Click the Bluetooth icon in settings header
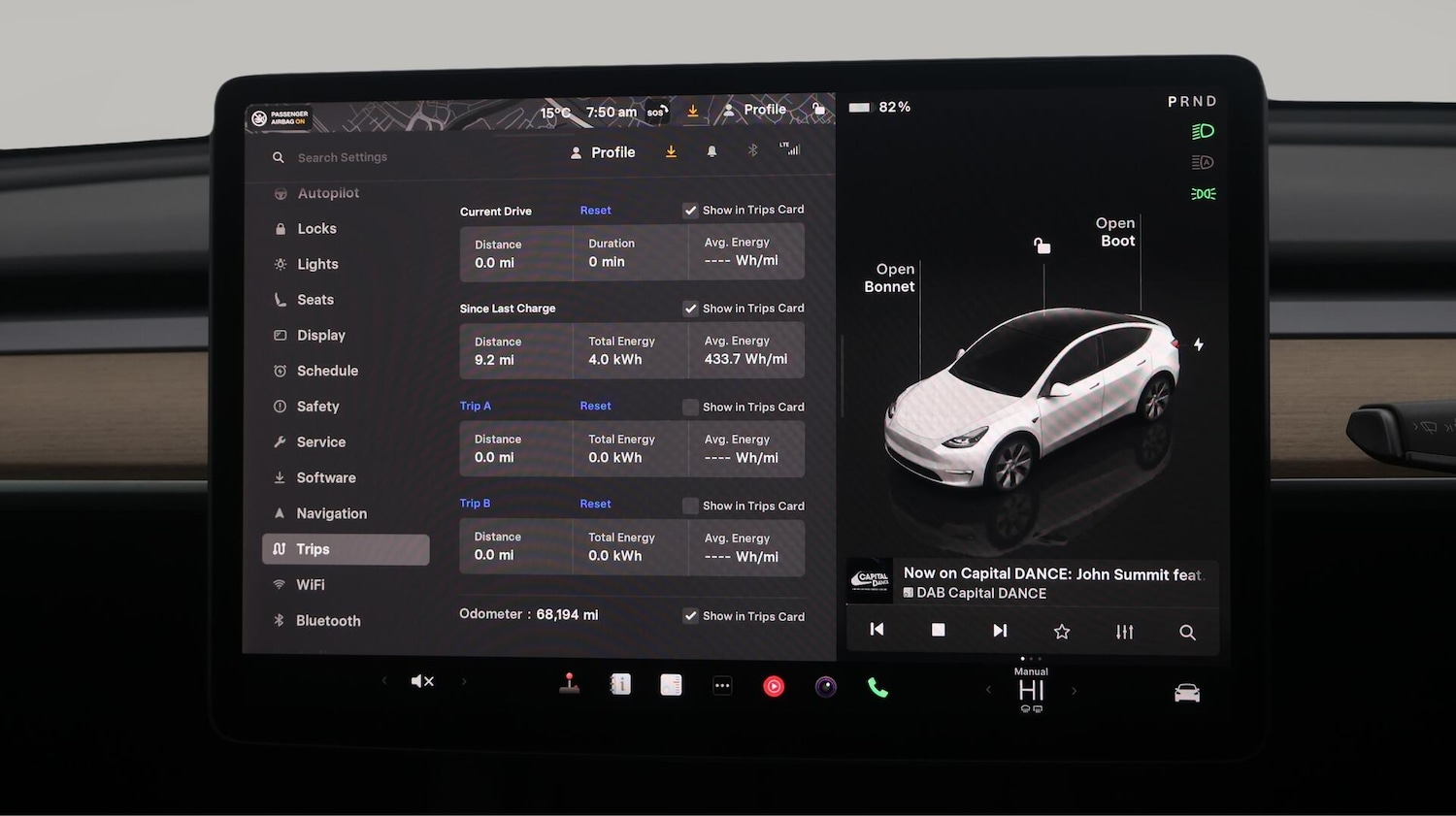 coord(752,150)
